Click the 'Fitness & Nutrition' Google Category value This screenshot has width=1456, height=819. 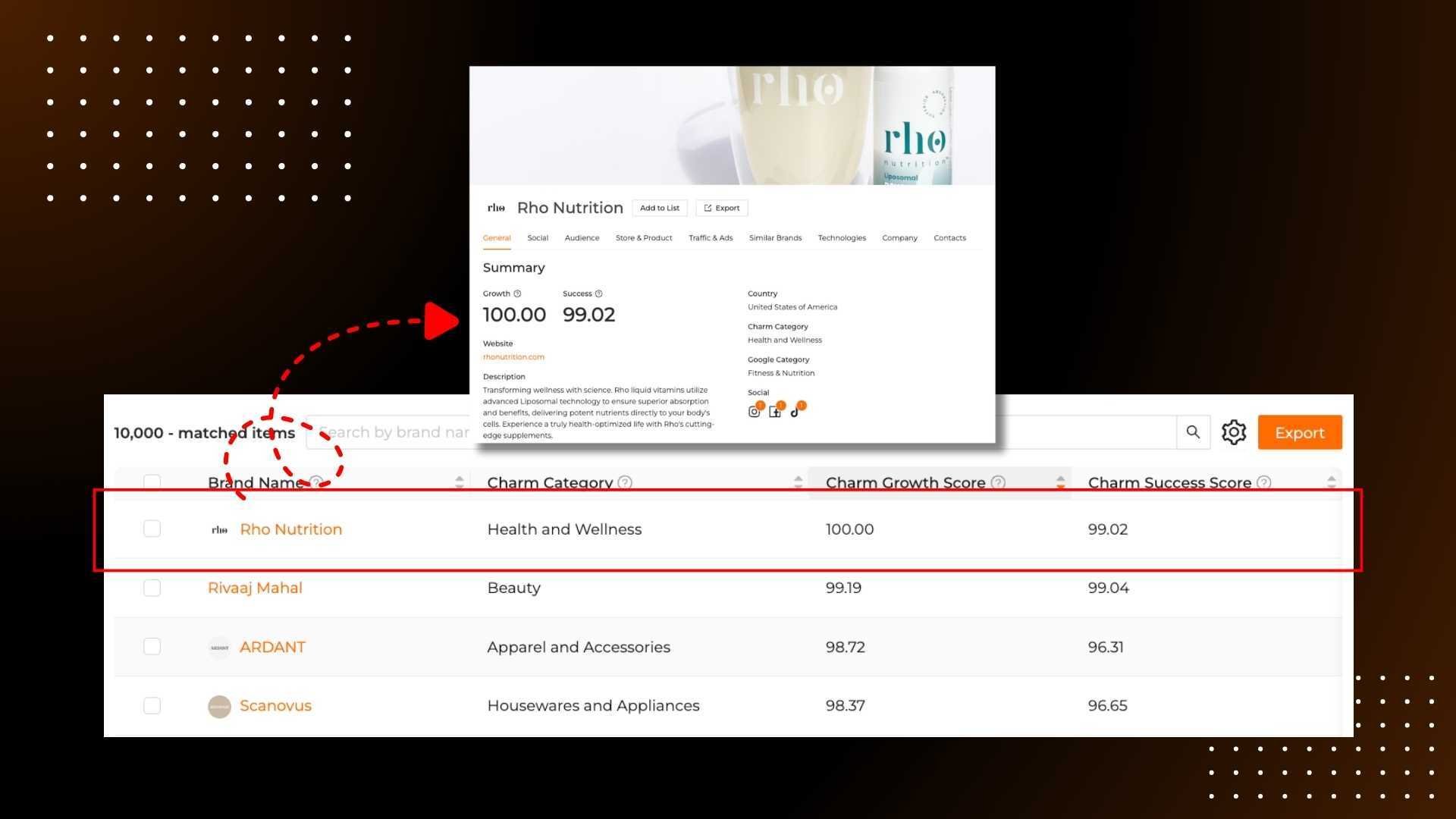coord(781,373)
